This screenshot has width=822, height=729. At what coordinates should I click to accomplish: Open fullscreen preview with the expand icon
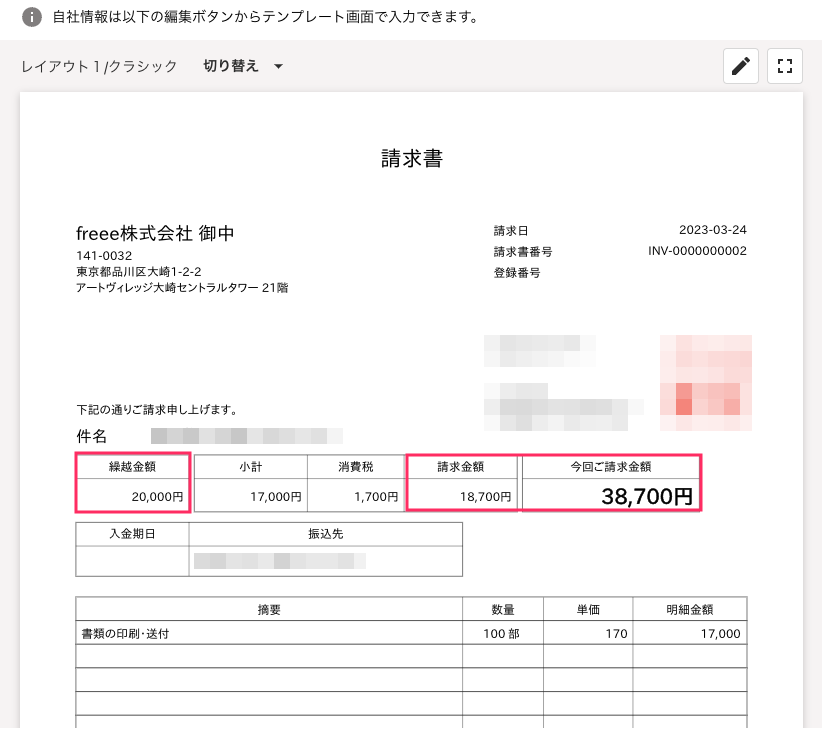tap(784, 66)
